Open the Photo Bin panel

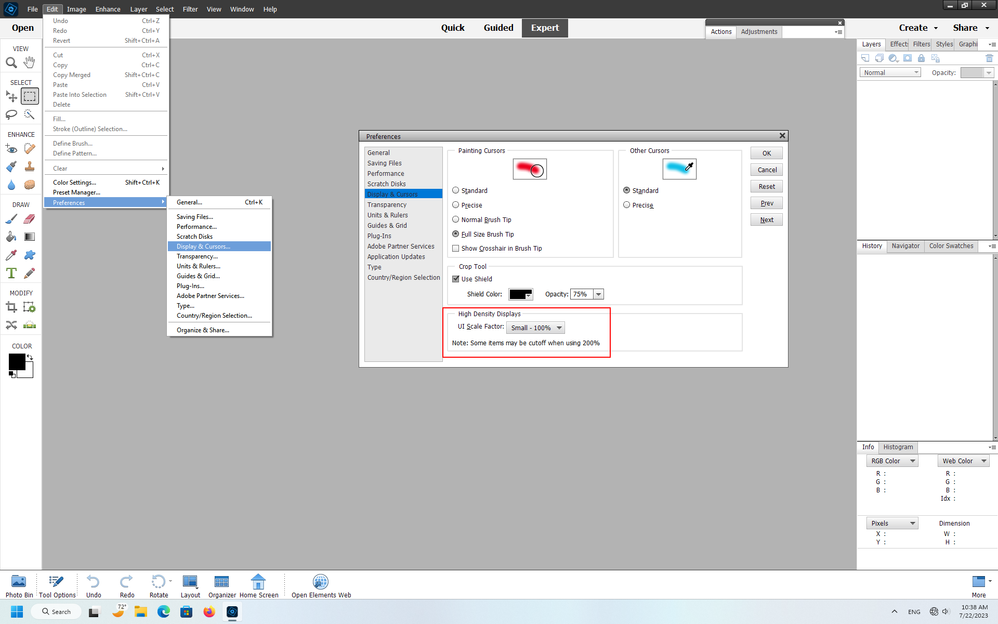(18, 585)
